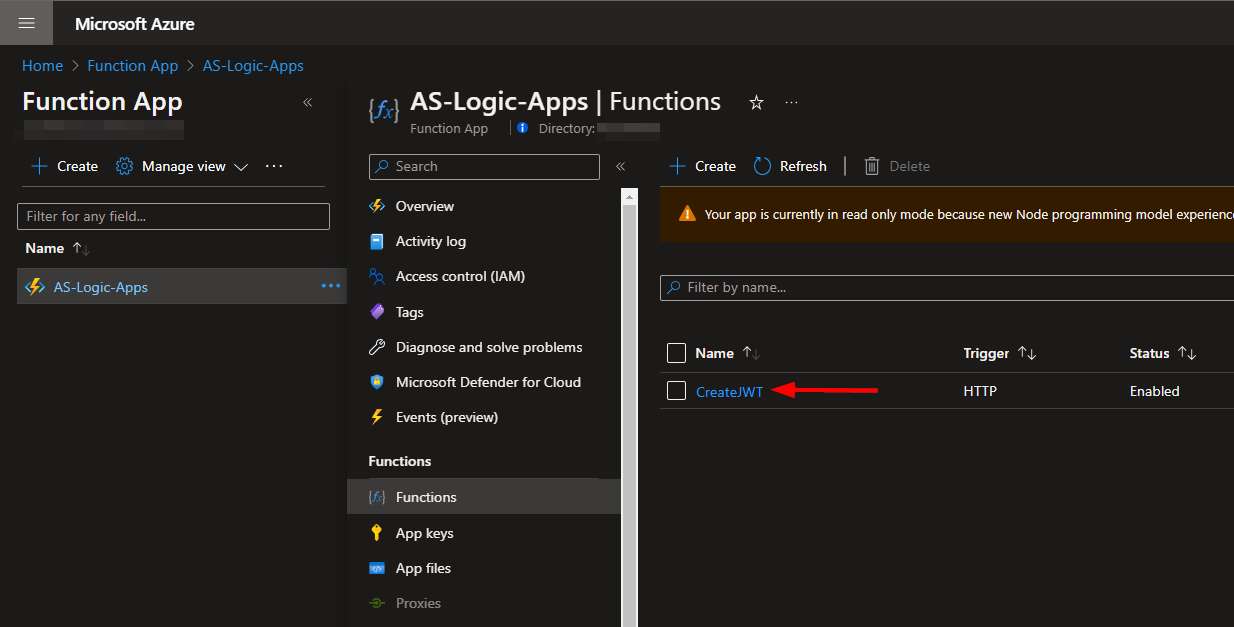The height and width of the screenshot is (627, 1234).
Task: Click the Events bolt icon
Action: (x=377, y=417)
